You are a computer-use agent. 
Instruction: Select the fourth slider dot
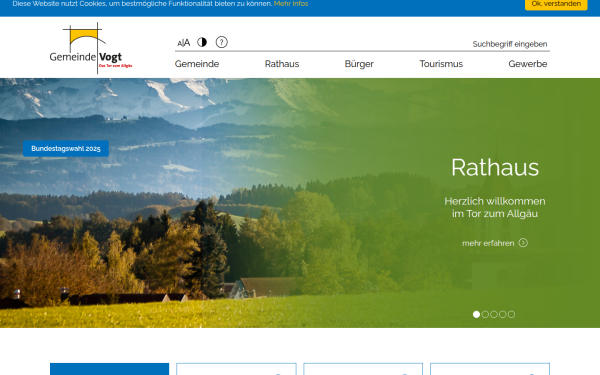[503, 315]
